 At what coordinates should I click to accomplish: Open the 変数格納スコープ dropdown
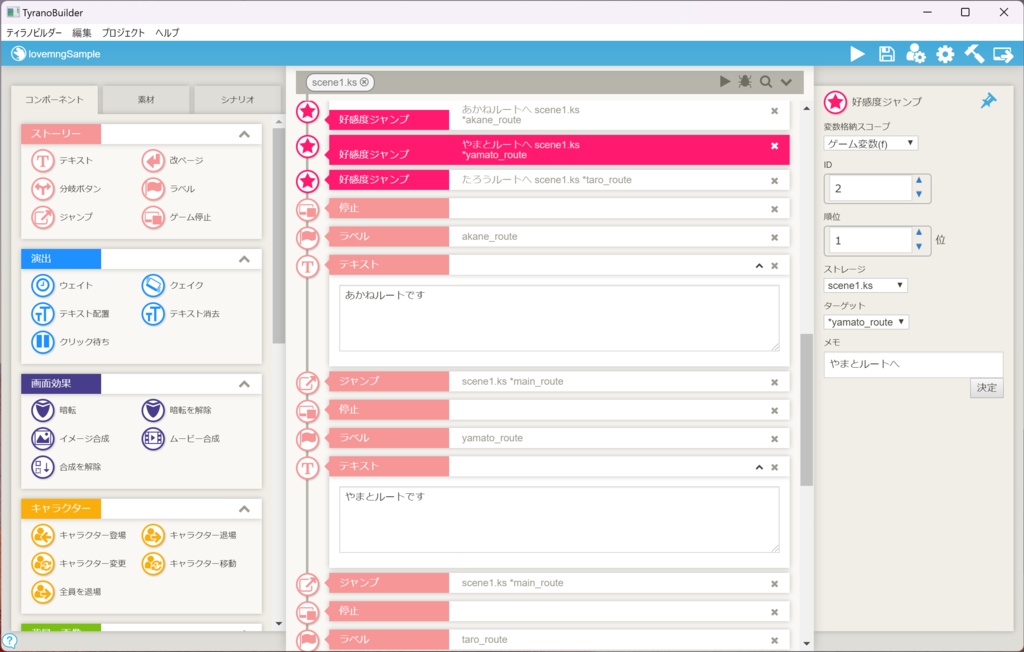coord(871,143)
